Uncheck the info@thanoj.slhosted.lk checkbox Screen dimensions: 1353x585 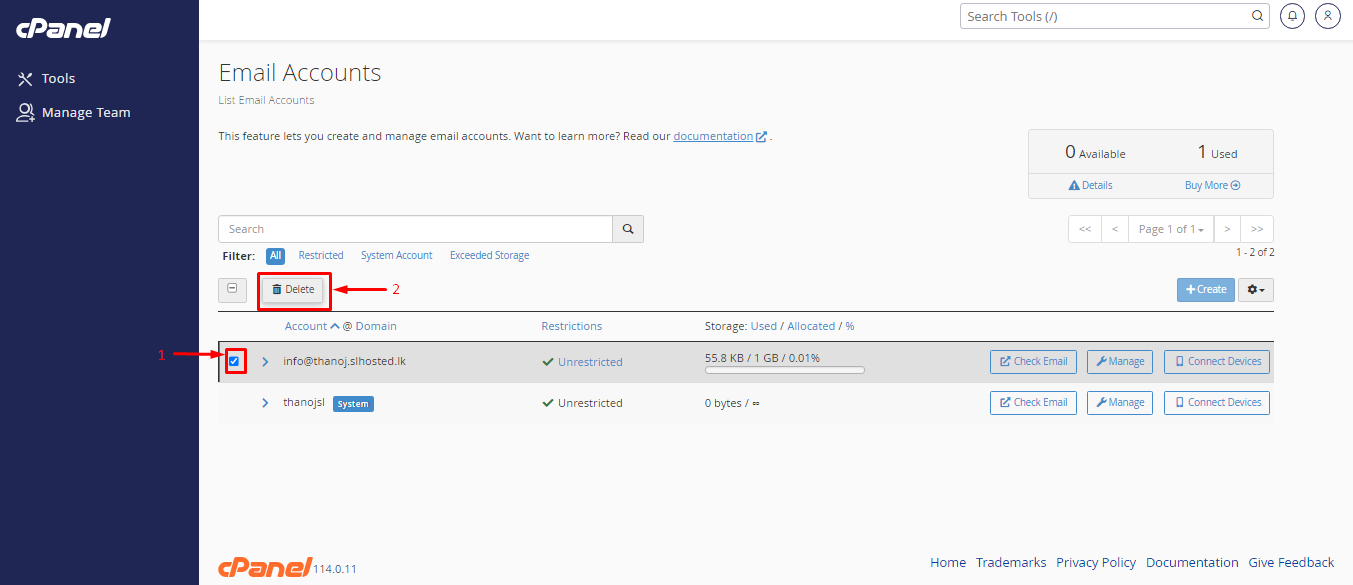[x=234, y=361]
